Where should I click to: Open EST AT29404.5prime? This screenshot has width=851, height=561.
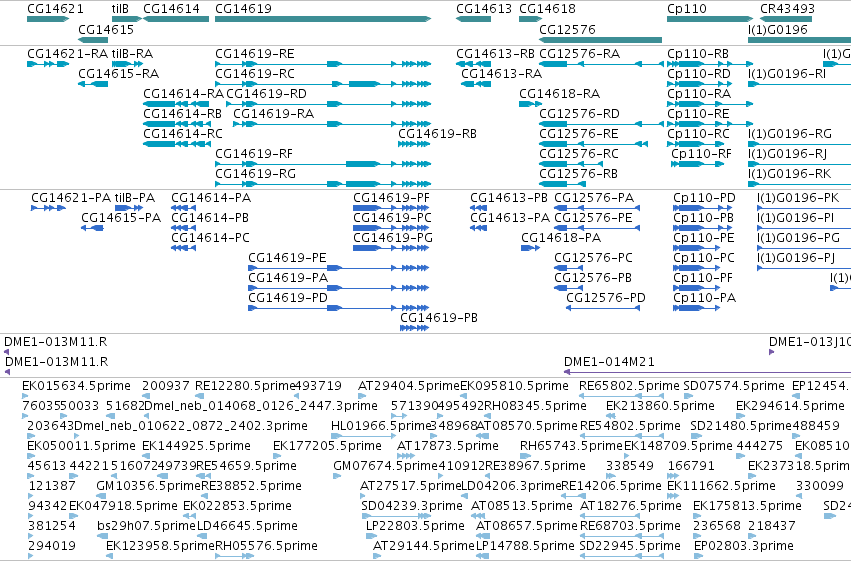tap(409, 386)
